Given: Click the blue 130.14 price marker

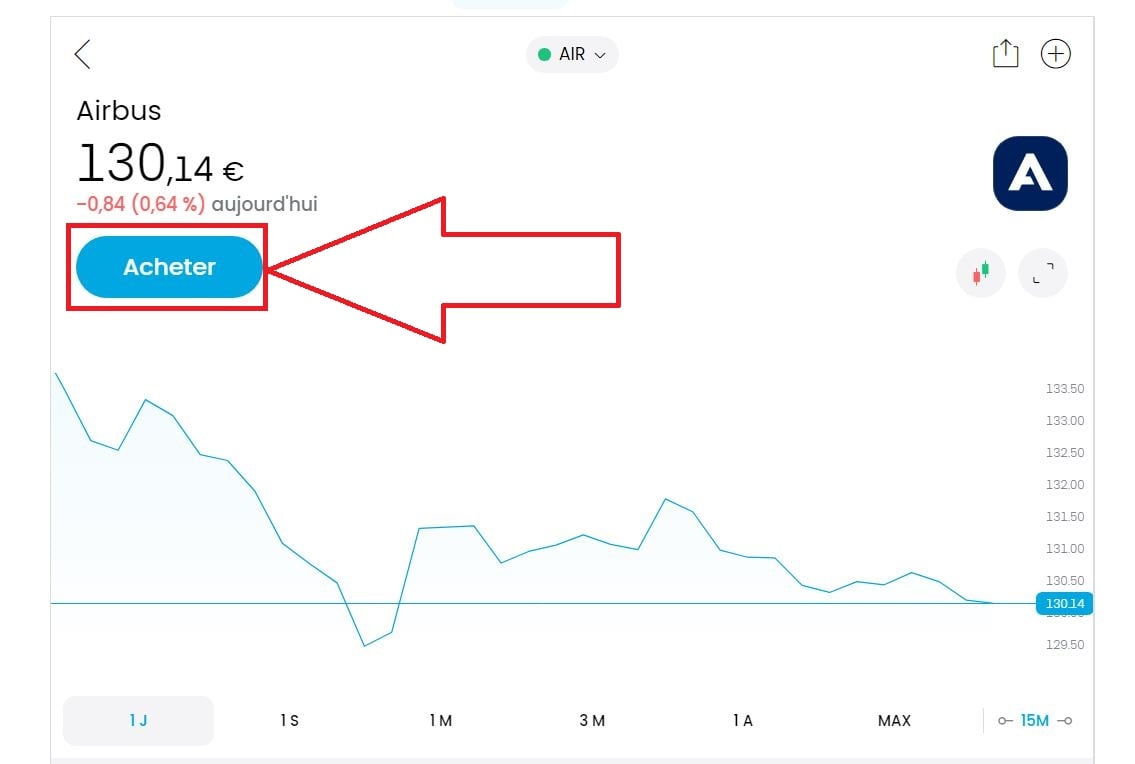Looking at the screenshot, I should [x=1065, y=604].
